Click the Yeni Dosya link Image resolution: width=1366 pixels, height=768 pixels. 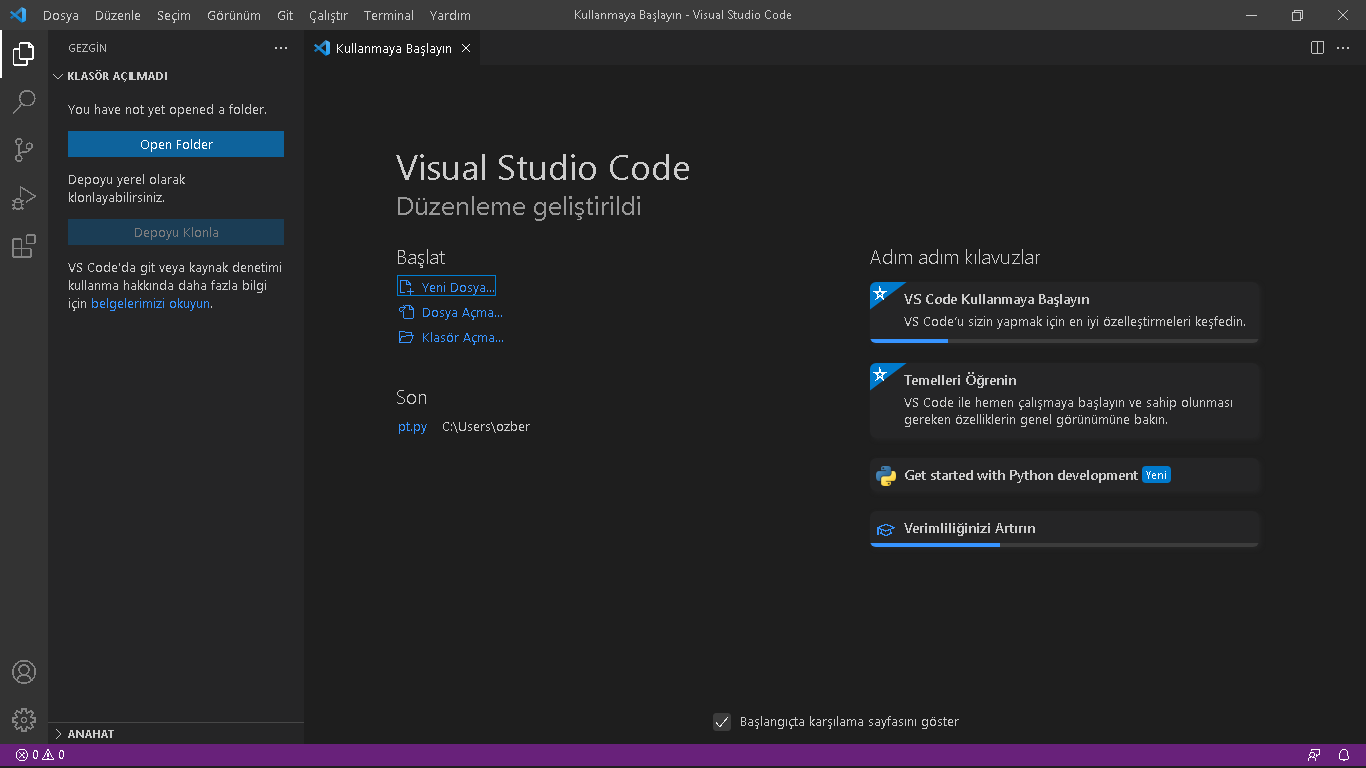(458, 288)
